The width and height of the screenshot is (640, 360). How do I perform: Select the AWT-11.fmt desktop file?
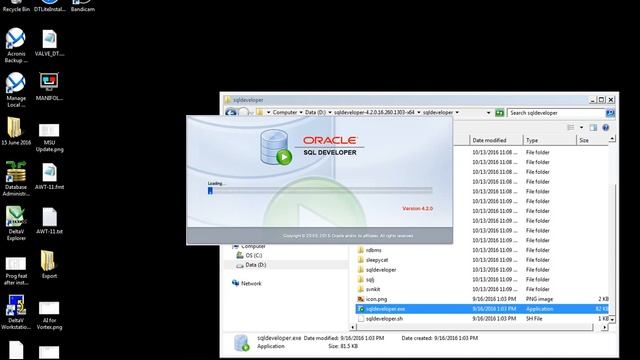49,176
